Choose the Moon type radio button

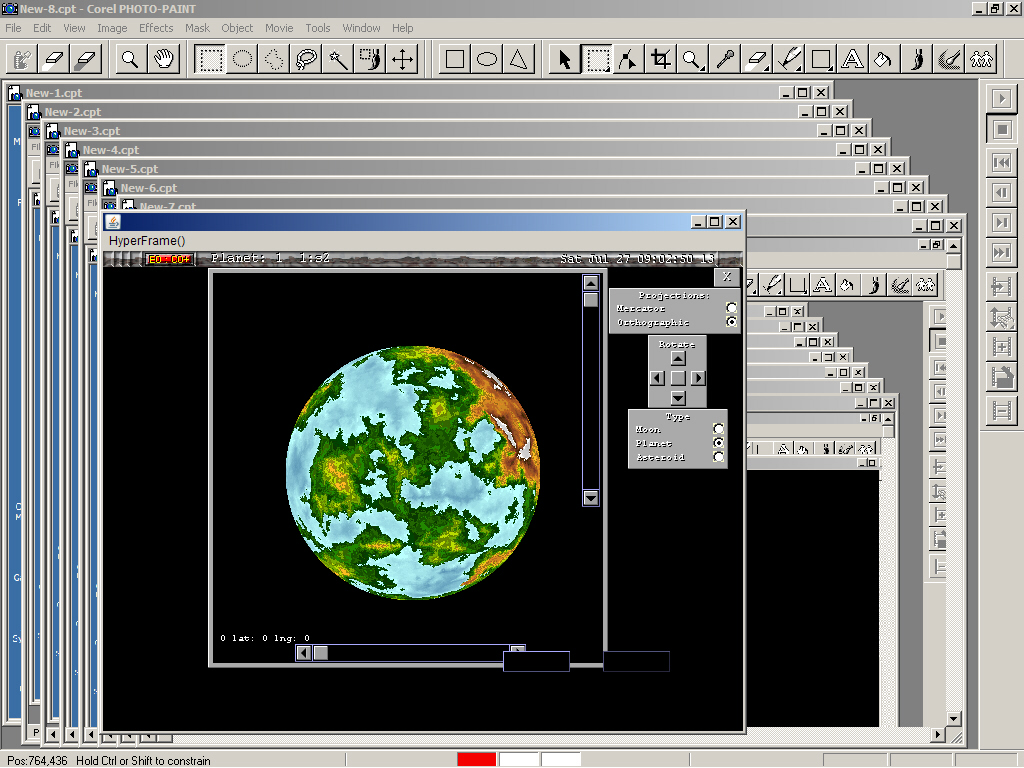click(x=718, y=430)
